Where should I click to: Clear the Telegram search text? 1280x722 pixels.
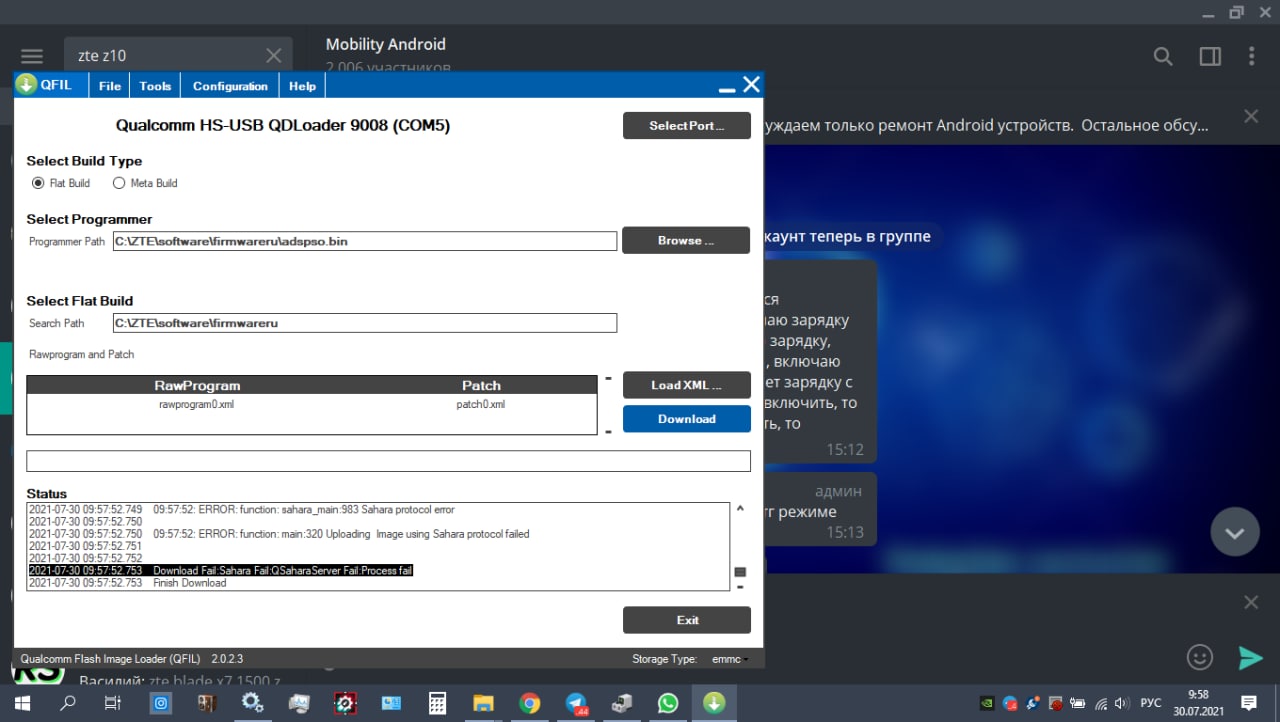(273, 56)
